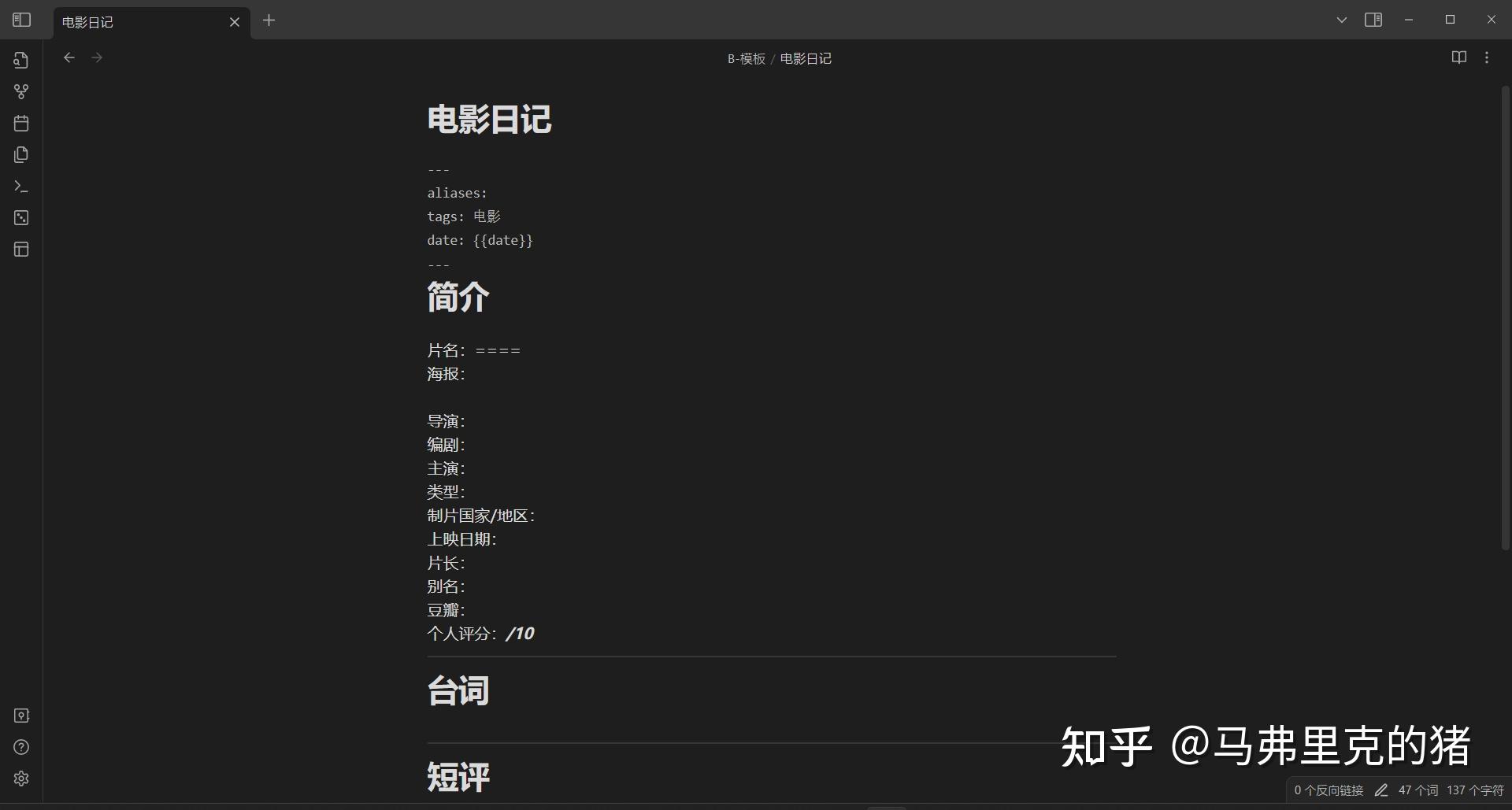Close the 电影日记 tab

click(235, 22)
